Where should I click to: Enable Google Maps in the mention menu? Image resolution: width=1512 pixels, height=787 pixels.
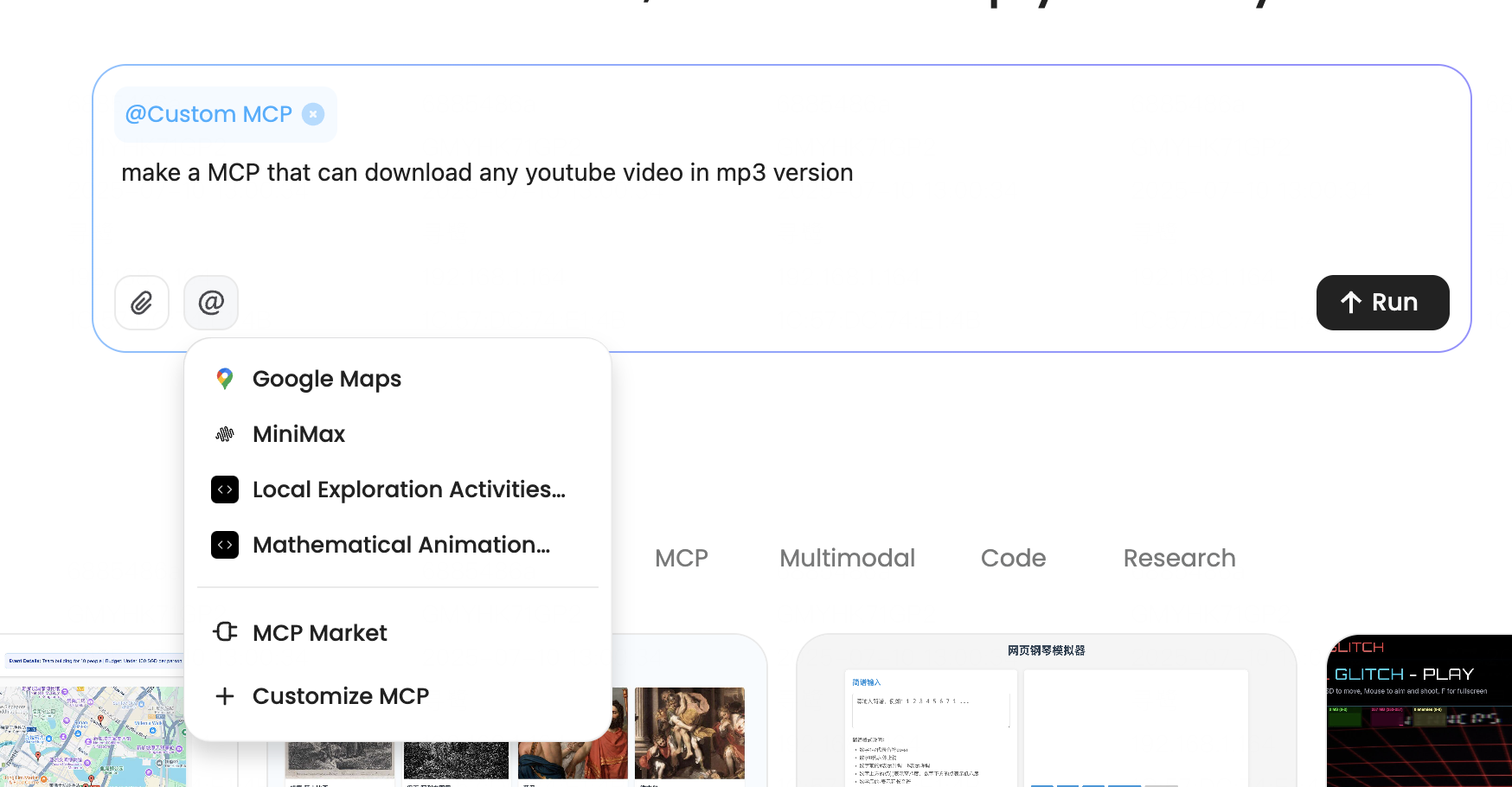coord(327,378)
